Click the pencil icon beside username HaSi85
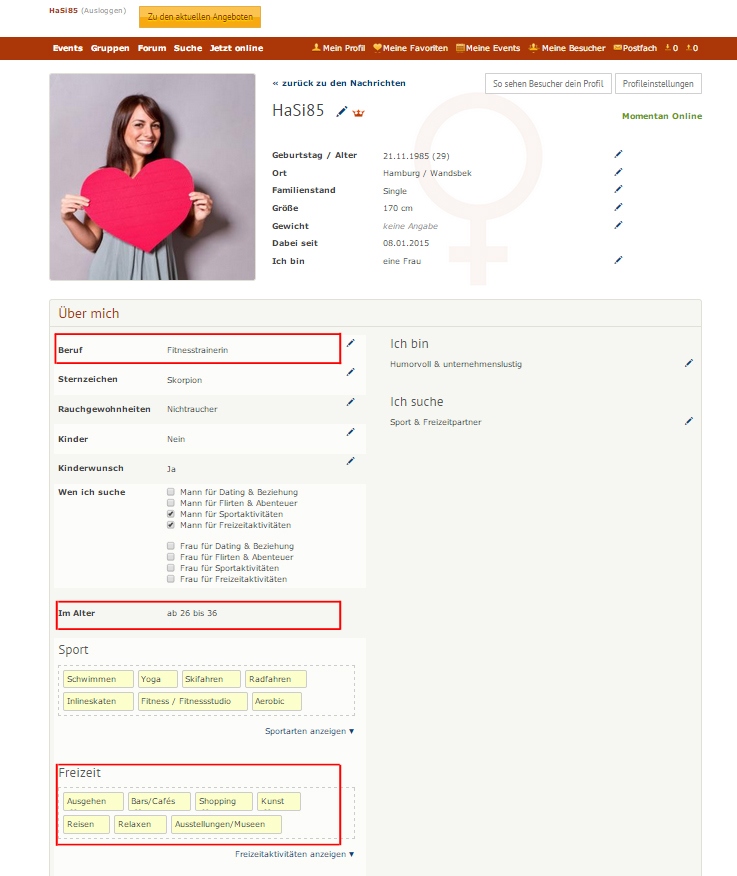This screenshot has height=876, width=737. 342,112
